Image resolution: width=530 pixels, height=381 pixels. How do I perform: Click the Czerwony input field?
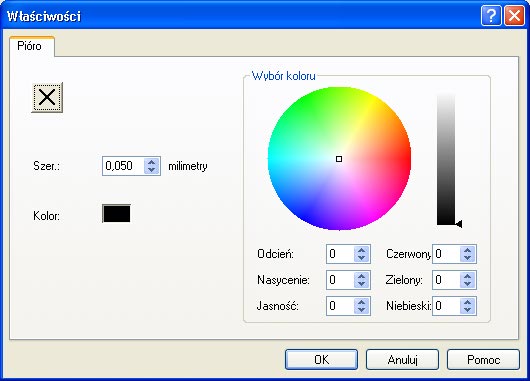click(447, 254)
